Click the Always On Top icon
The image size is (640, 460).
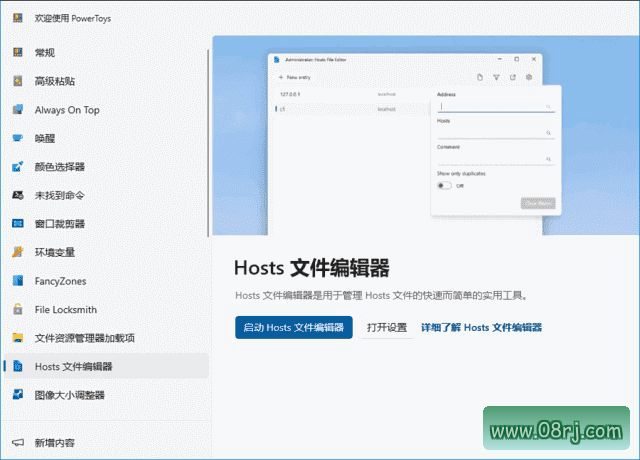[x=18, y=109]
